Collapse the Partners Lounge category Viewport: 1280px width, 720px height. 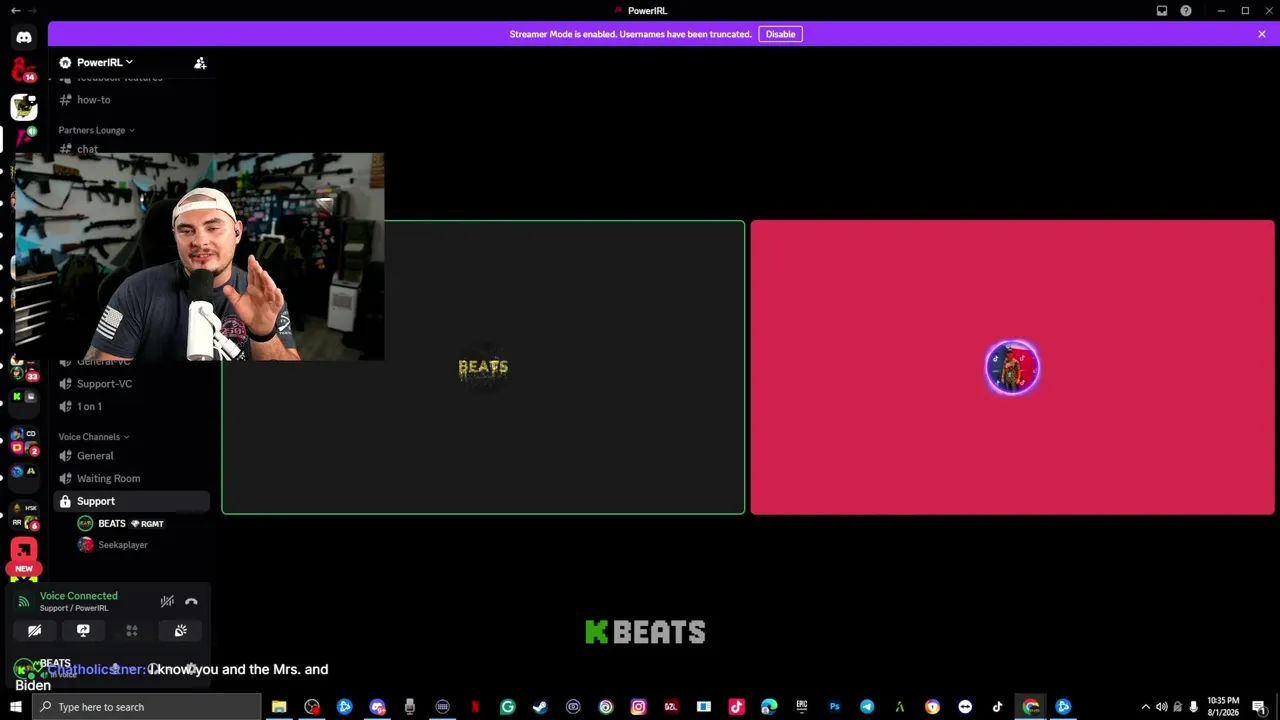pos(96,130)
